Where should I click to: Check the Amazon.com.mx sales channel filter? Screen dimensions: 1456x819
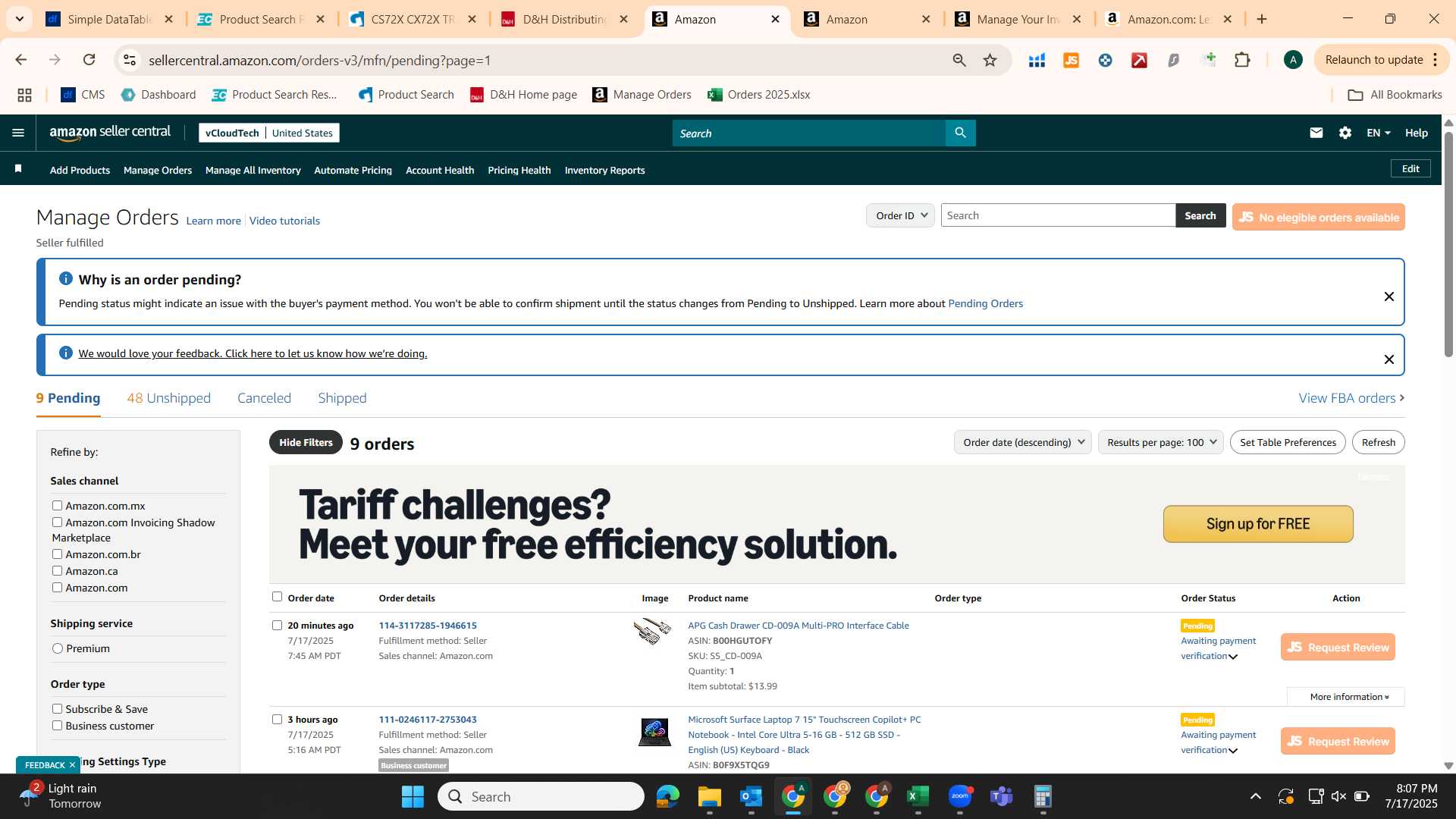click(57, 506)
